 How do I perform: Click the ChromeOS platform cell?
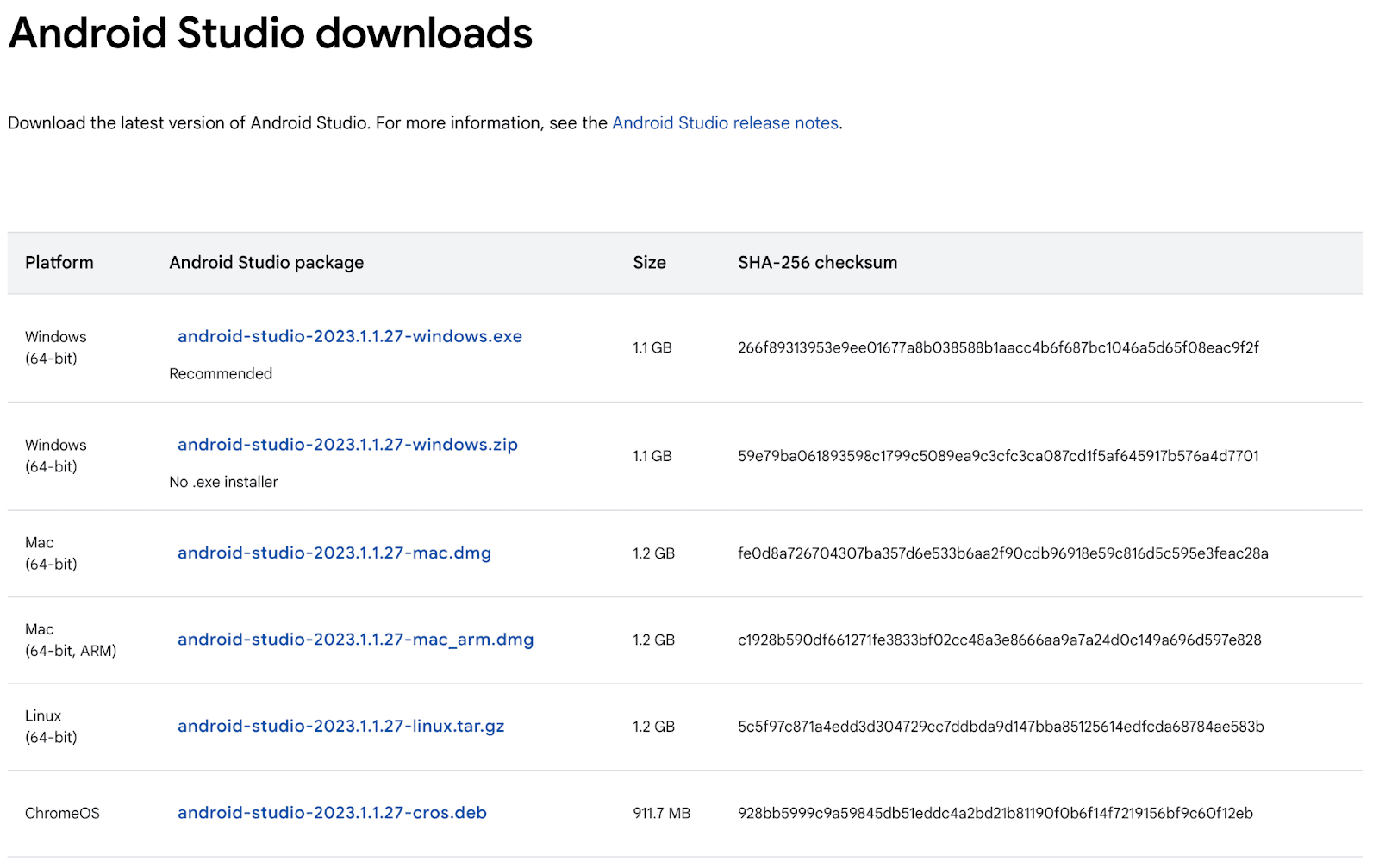[62, 814]
